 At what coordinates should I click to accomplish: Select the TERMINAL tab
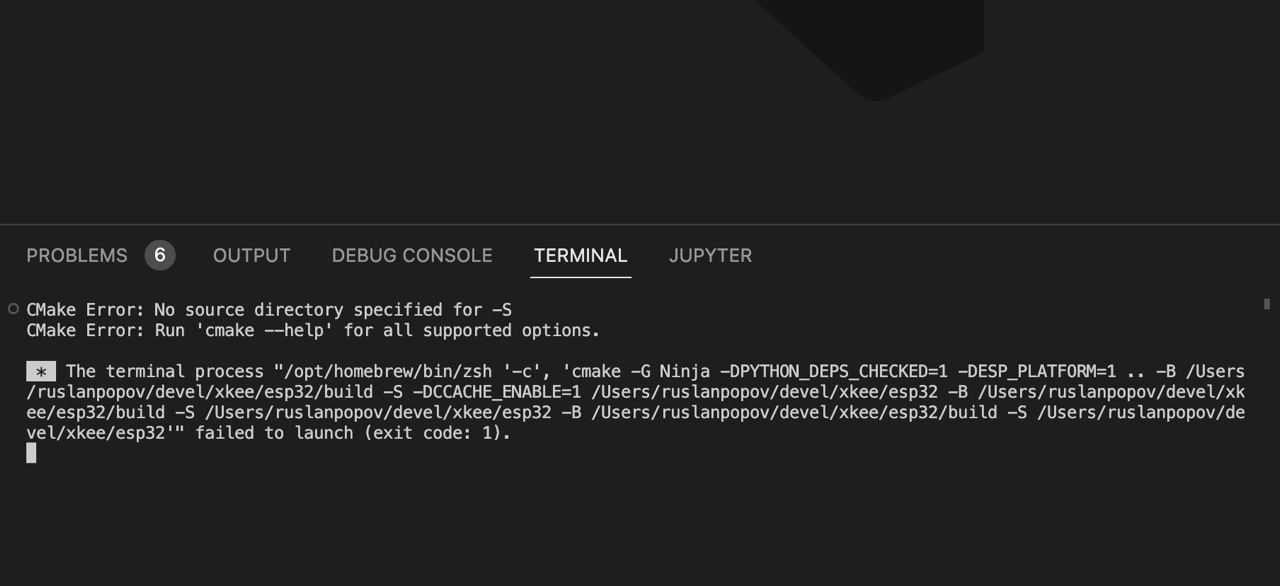click(580, 256)
